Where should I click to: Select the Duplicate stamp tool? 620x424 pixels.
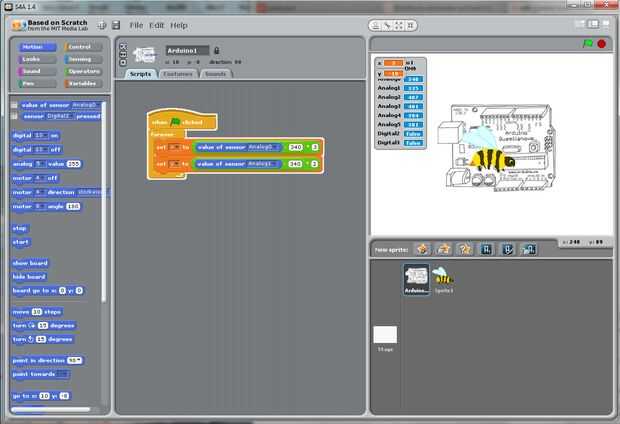(376, 26)
